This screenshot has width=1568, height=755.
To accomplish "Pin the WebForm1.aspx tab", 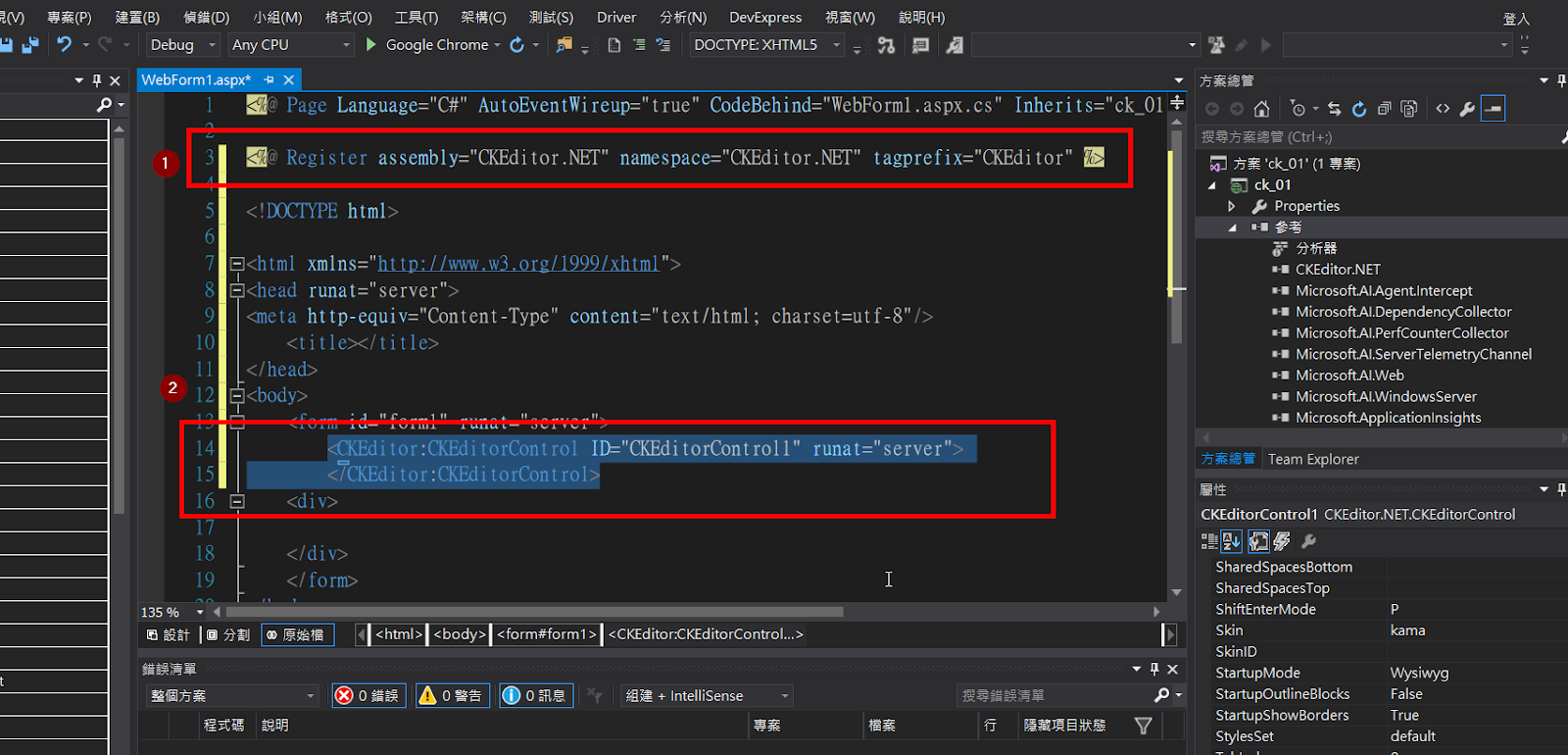I will pyautogui.click(x=269, y=80).
